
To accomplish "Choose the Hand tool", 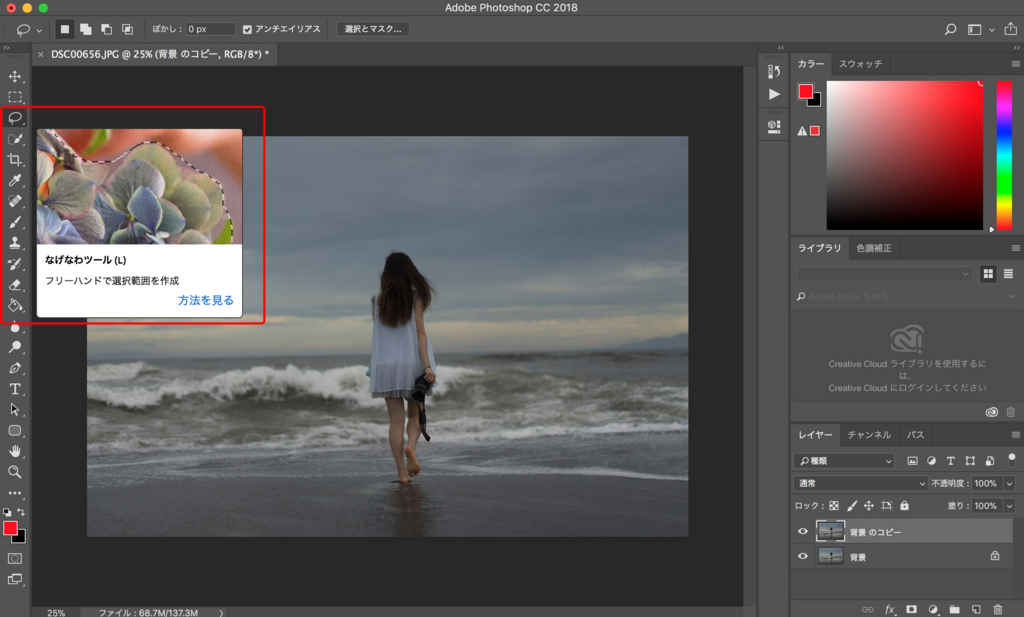I will [x=15, y=451].
